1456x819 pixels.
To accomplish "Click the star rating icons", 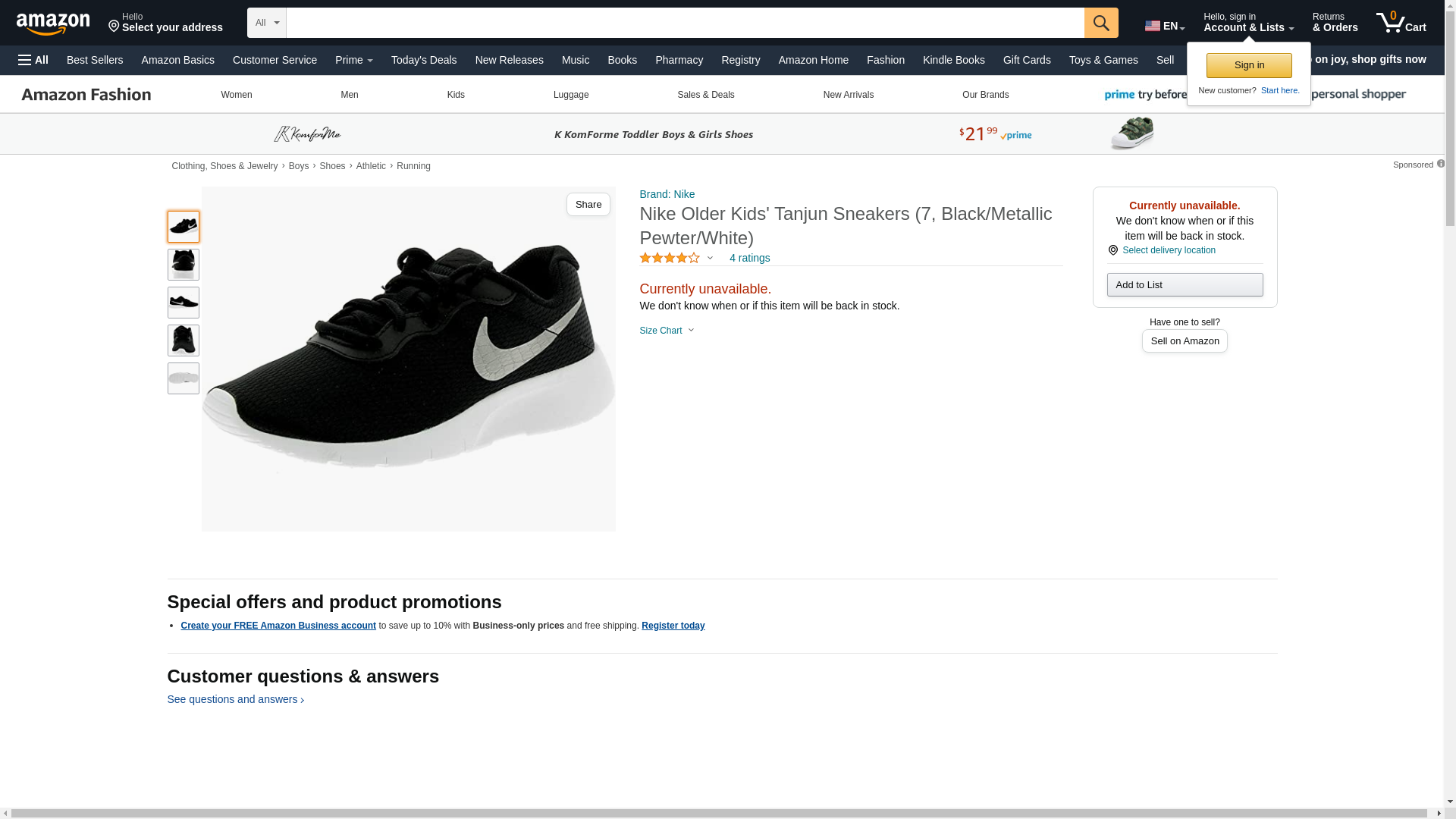I will [x=670, y=259].
